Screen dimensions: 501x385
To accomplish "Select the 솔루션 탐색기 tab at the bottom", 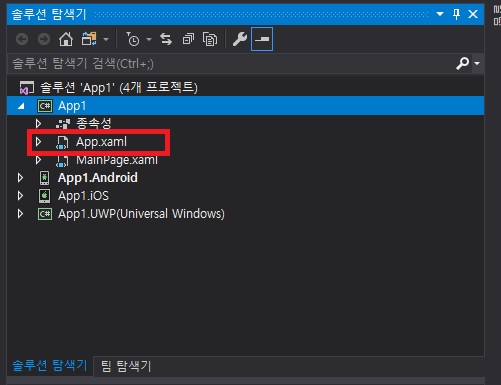I will click(x=50, y=366).
